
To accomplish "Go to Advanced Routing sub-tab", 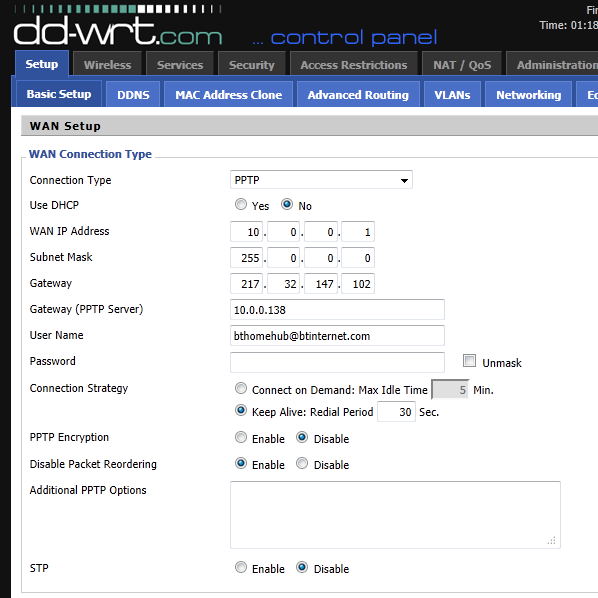I will 358,95.
